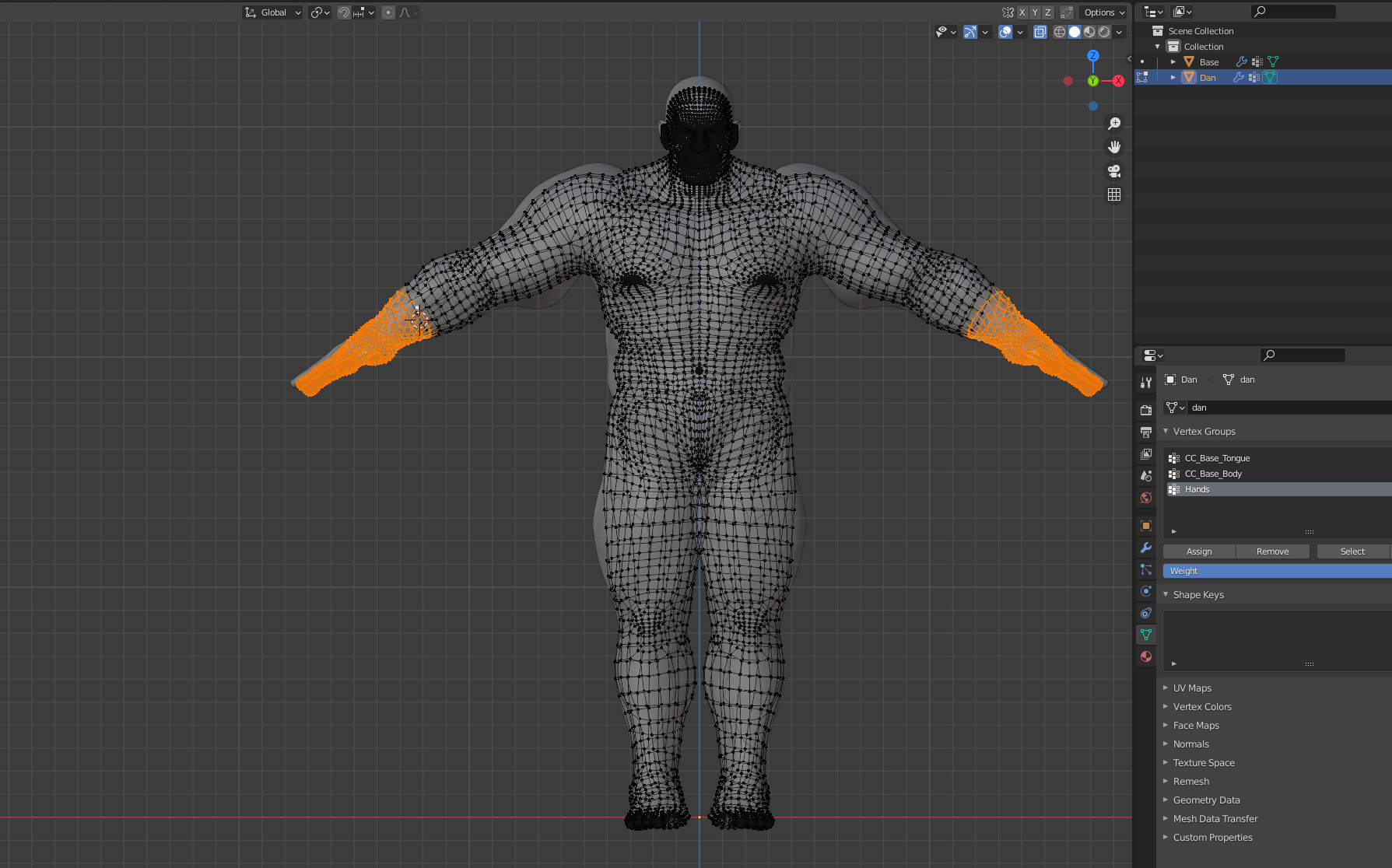Collapse the Vertex Groups panel
The height and width of the screenshot is (868, 1392).
pos(1166,431)
